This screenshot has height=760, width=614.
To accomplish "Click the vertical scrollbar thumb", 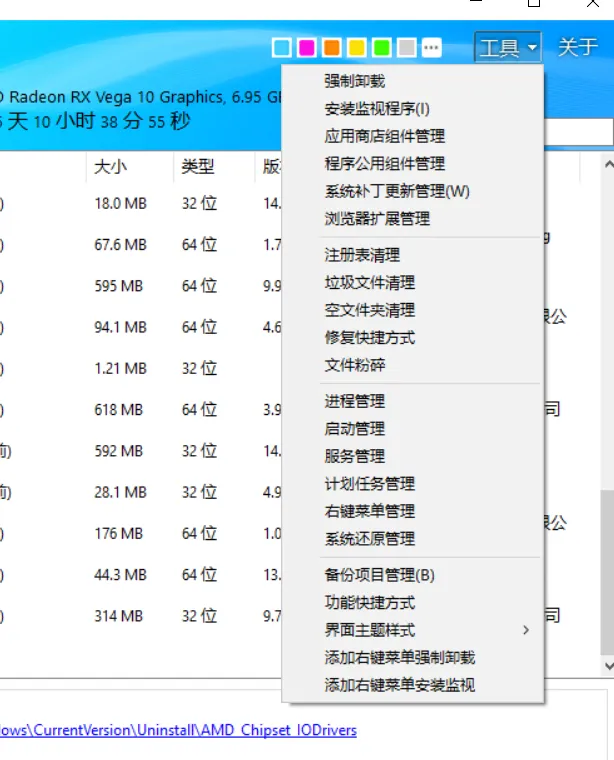I will pos(607,572).
